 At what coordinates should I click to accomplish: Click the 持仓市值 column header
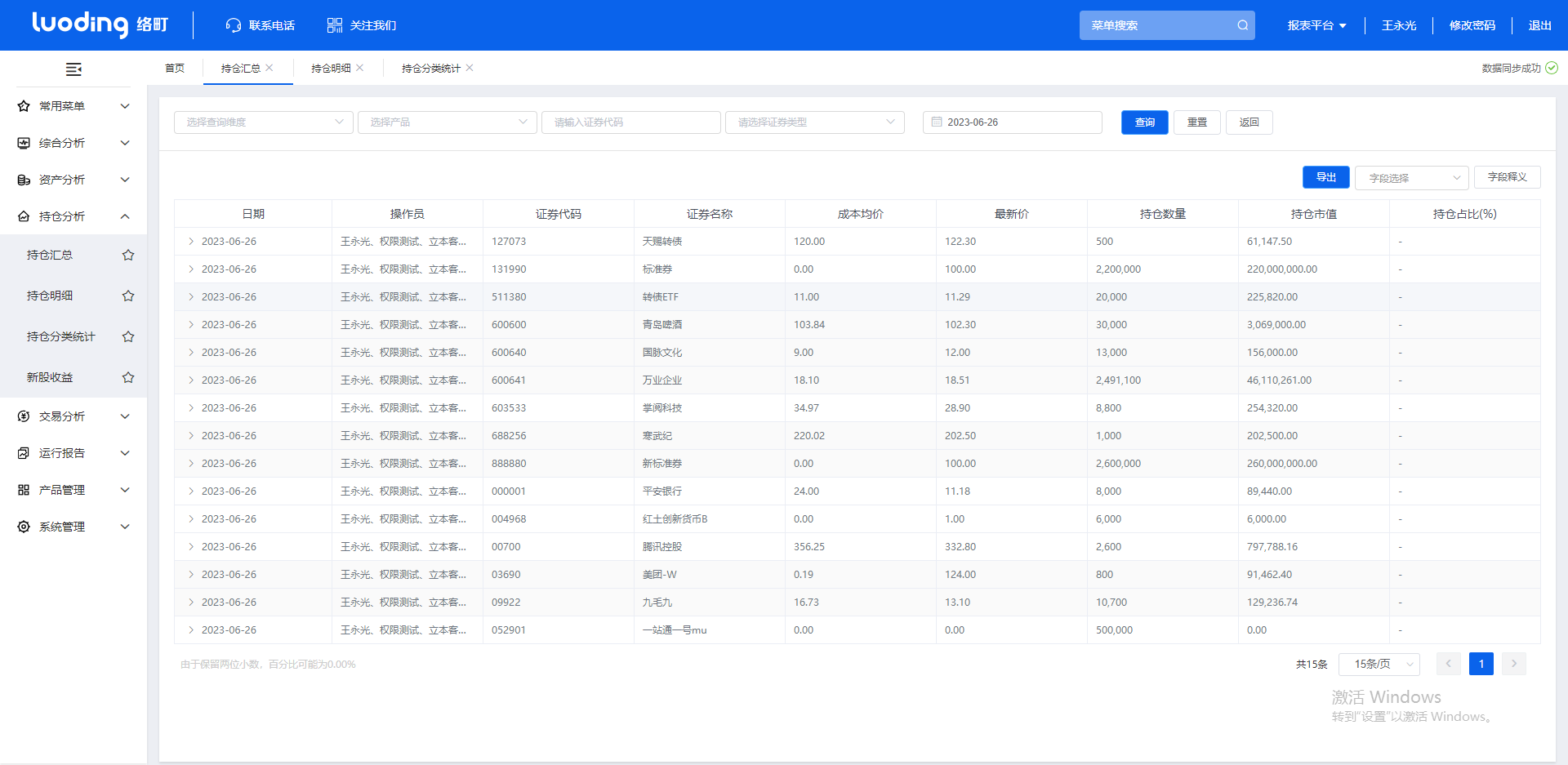[x=1314, y=214]
